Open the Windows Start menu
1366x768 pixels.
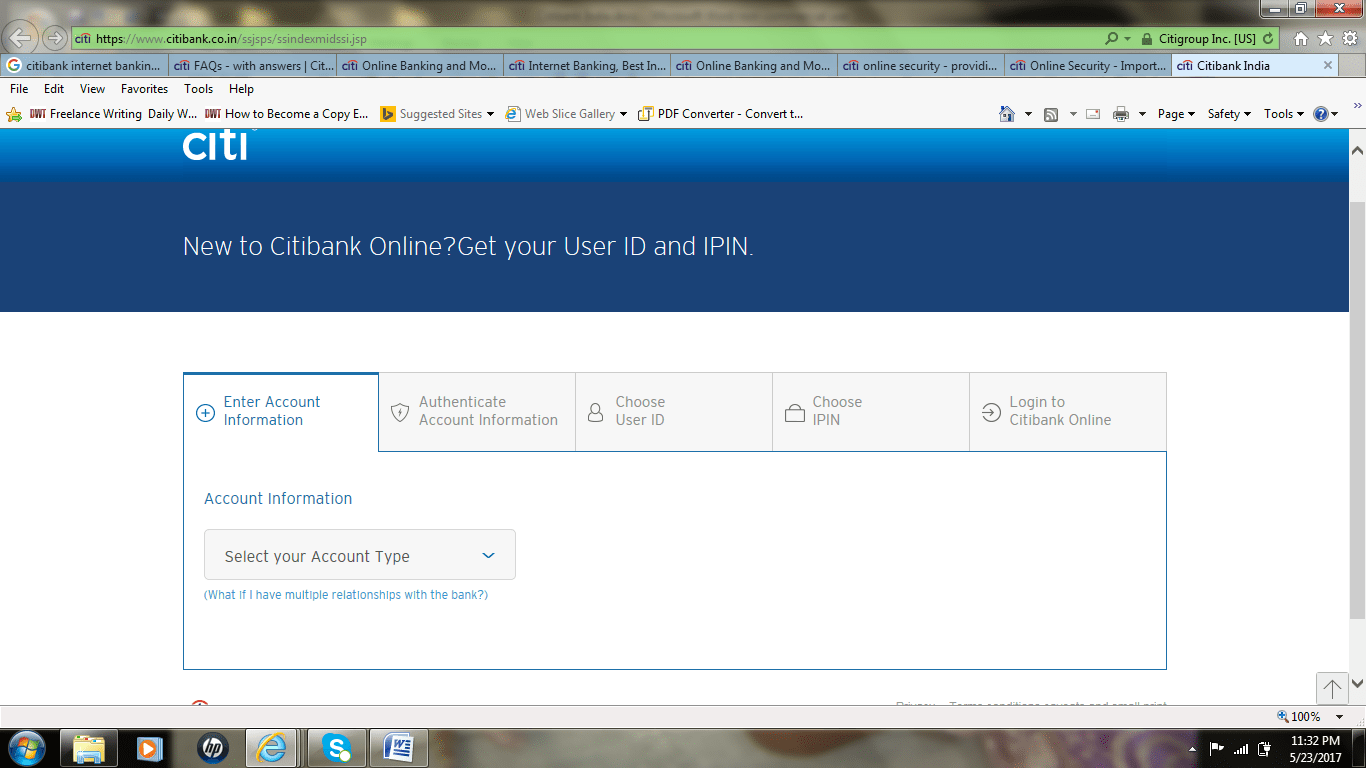click(25, 748)
